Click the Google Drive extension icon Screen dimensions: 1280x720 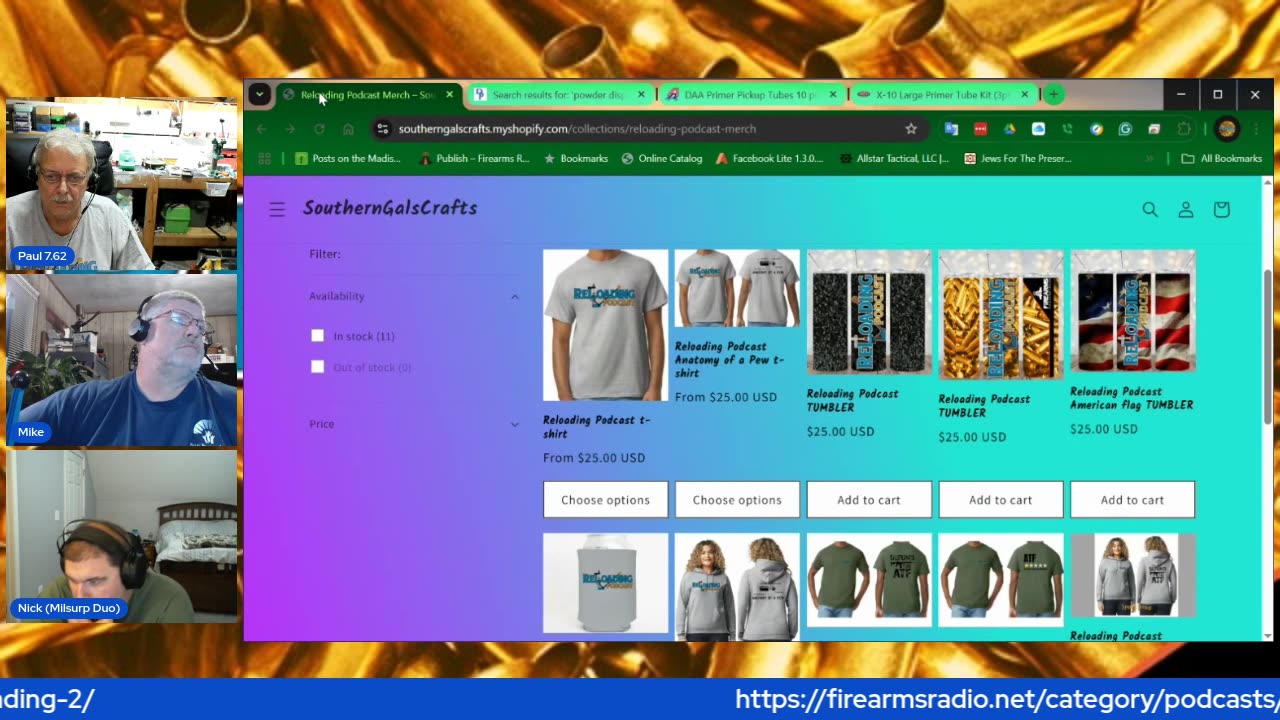1009,129
